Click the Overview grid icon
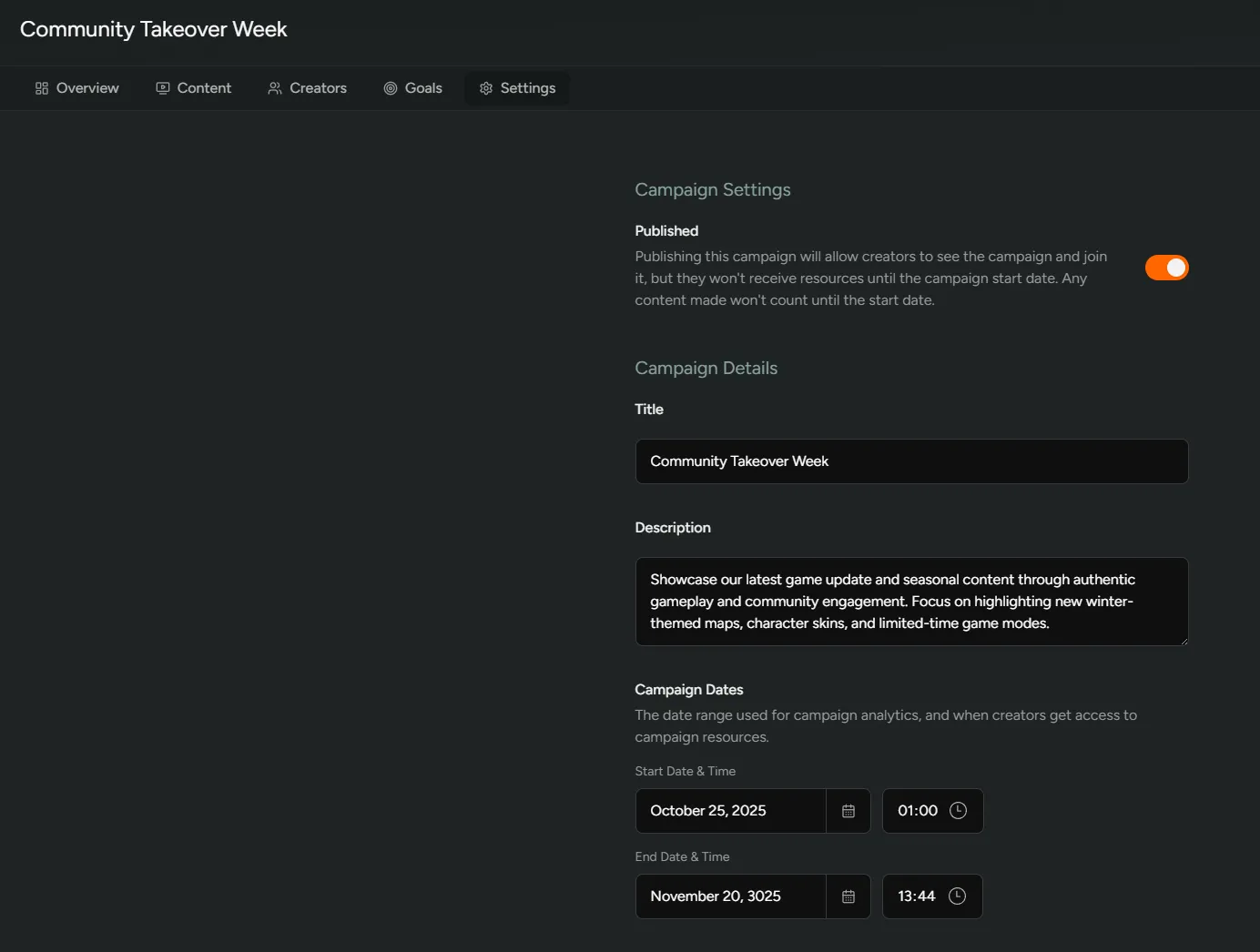1260x952 pixels. pyautogui.click(x=40, y=87)
